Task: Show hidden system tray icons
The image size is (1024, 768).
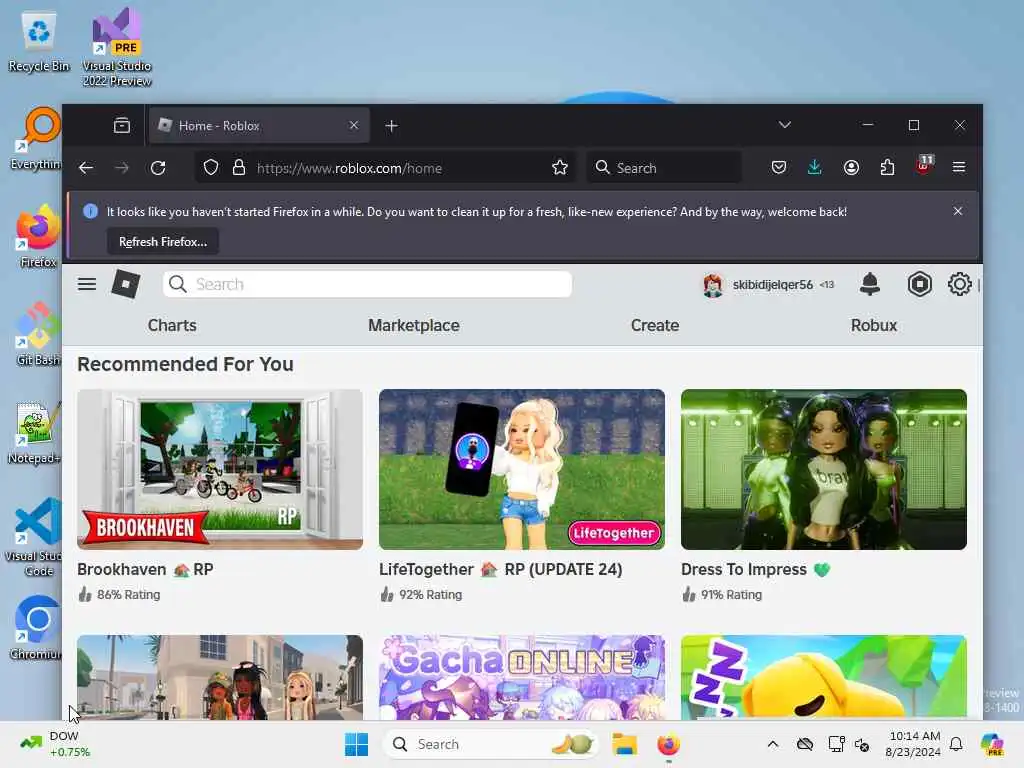Action: click(x=773, y=744)
